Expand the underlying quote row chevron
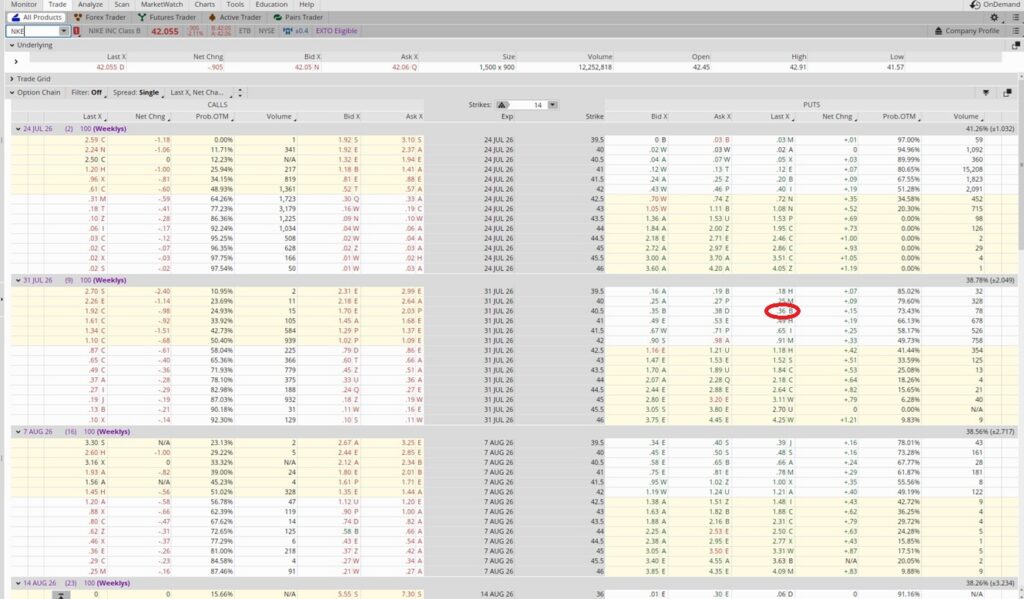Screen dimensions: 1024x599 [16, 61]
